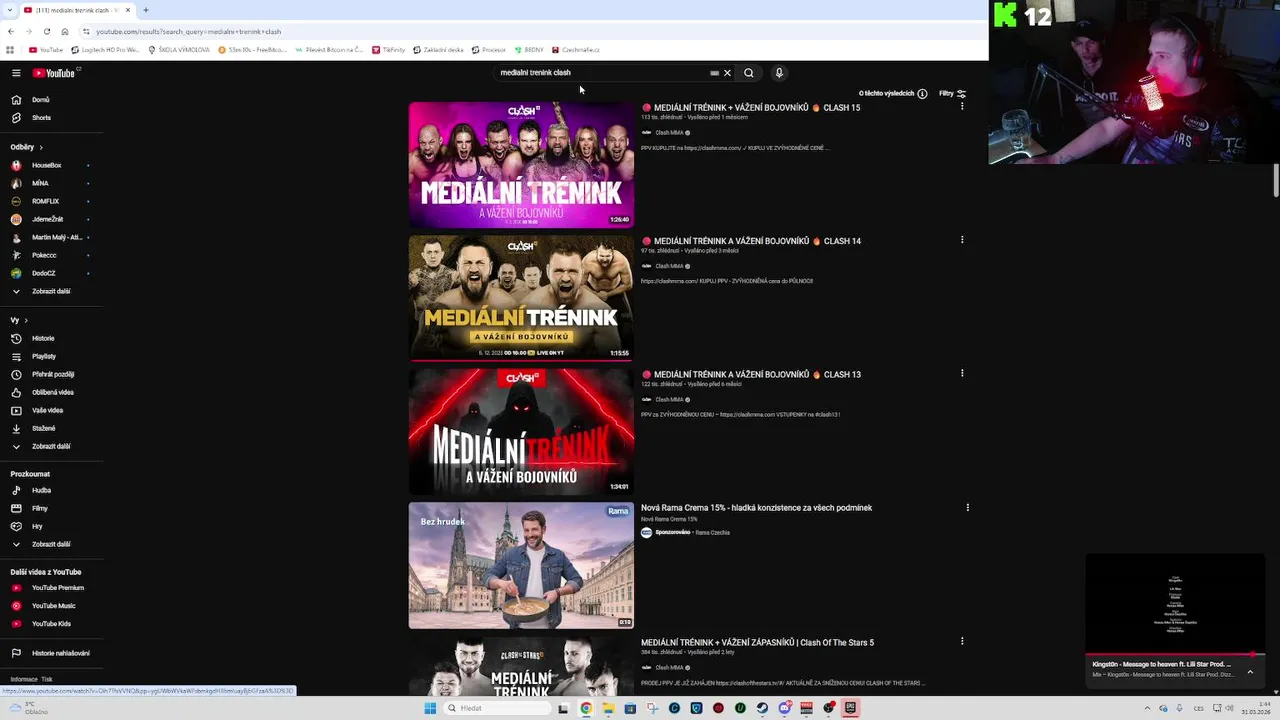
Task: Open the DodoCZ subscription channel
Action: (x=43, y=273)
